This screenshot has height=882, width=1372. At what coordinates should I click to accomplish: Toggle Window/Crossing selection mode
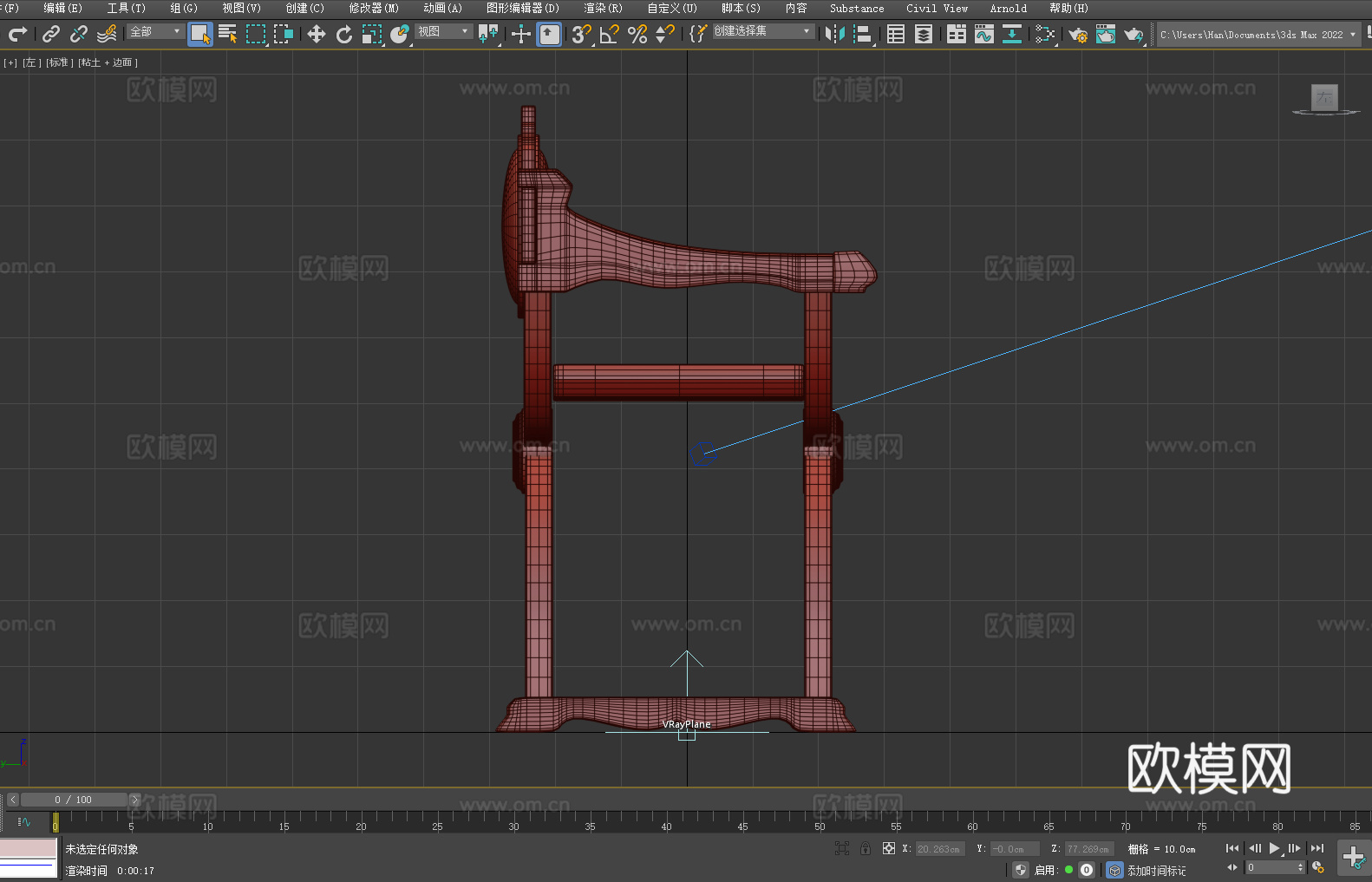coord(284,34)
